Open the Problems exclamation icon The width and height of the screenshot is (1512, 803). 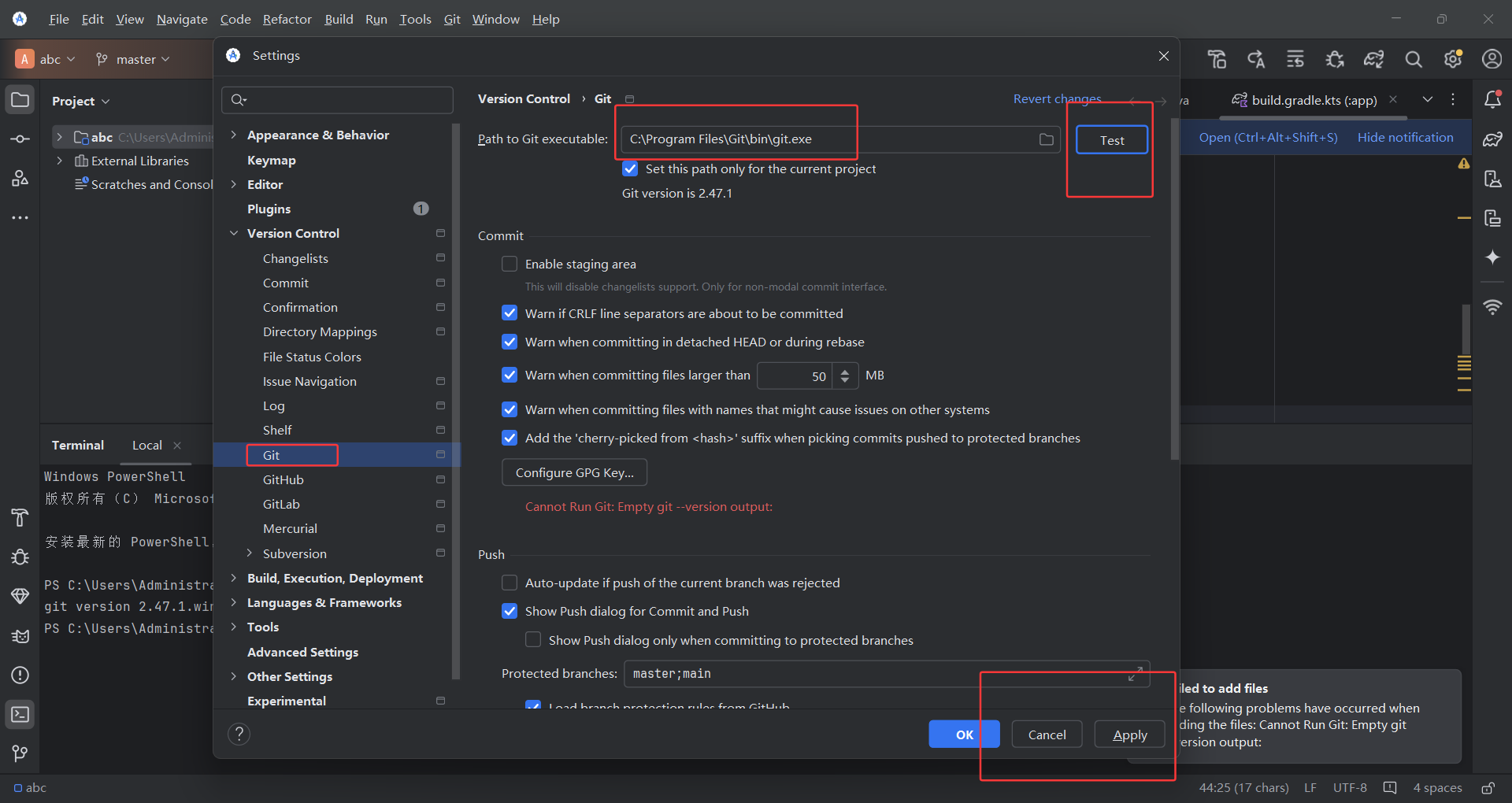pyautogui.click(x=20, y=675)
